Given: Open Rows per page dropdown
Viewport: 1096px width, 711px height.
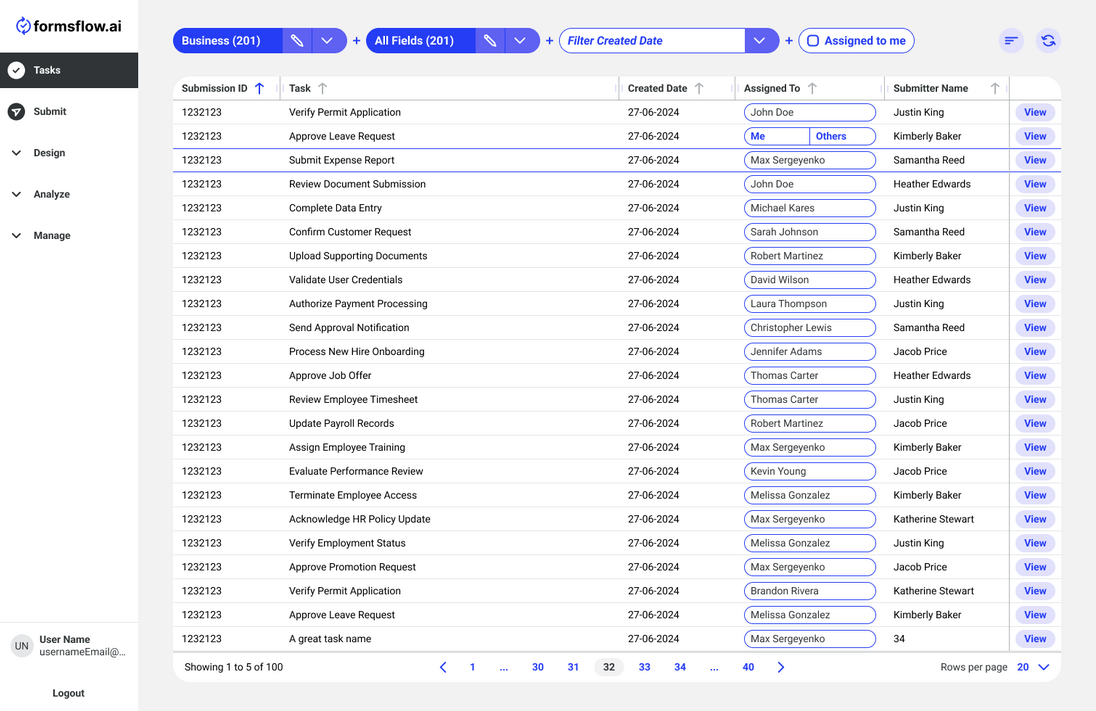Looking at the screenshot, I should point(1033,667).
